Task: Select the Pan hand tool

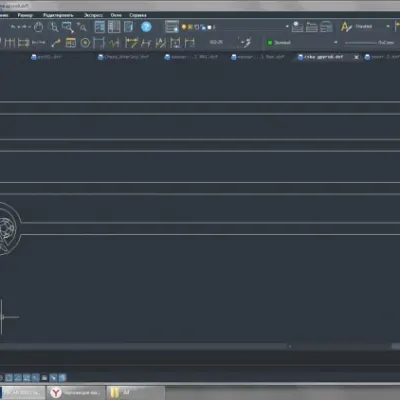Action: point(39,27)
